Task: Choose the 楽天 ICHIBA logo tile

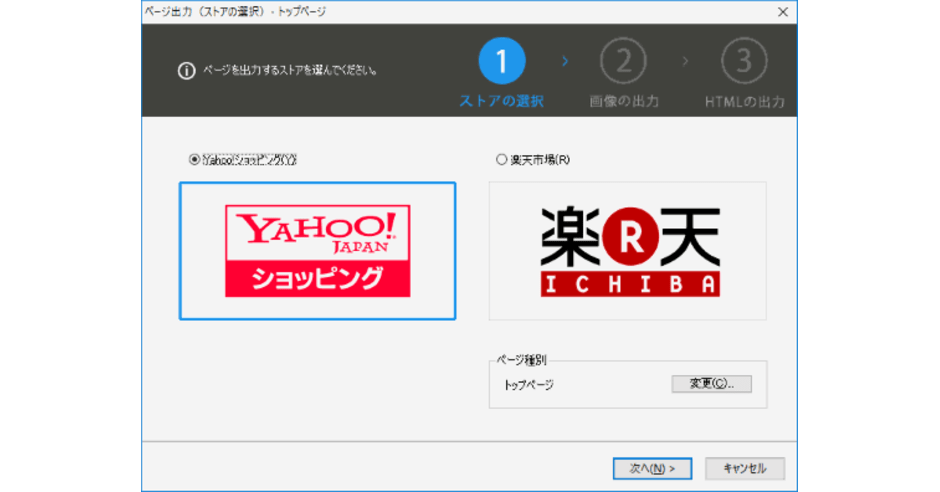Action: (628, 251)
